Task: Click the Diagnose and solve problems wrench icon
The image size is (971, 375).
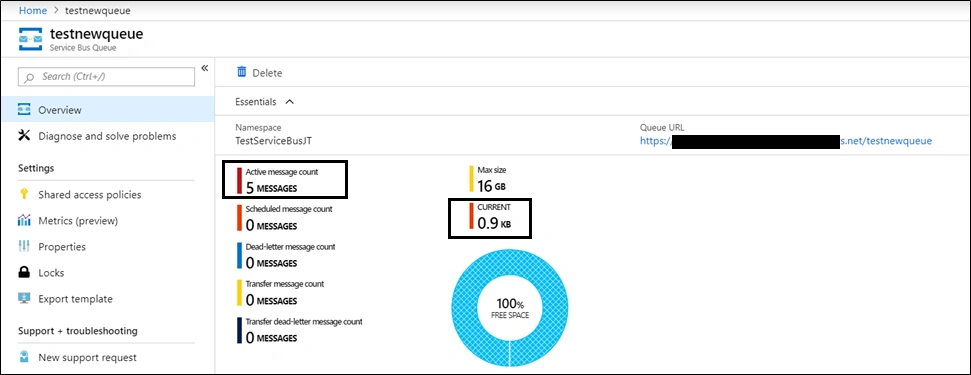Action: coord(24,136)
